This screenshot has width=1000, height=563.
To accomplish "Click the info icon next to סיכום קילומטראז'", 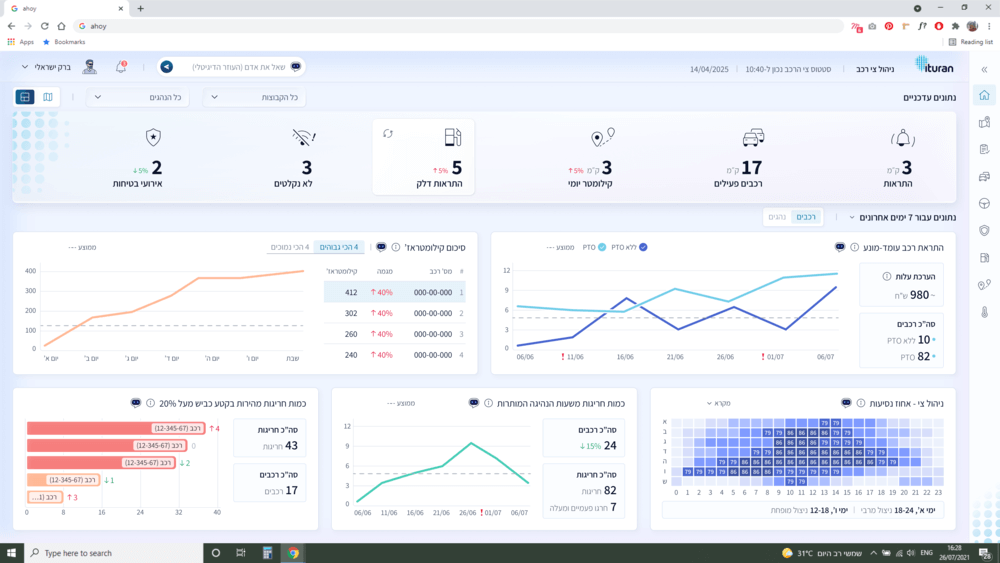I will click(x=396, y=247).
